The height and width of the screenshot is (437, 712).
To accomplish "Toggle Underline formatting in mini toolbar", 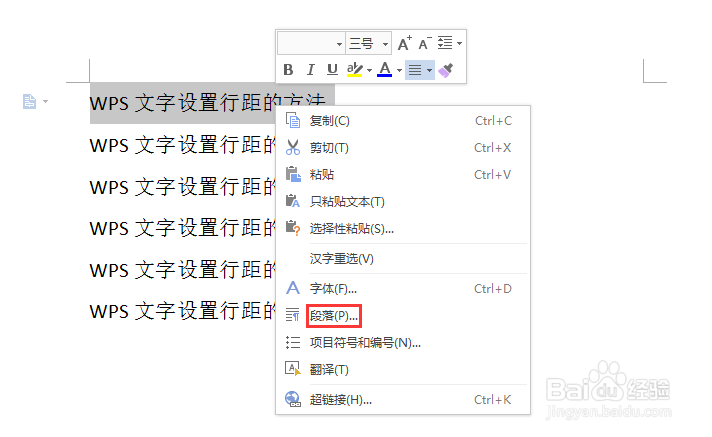I will click(x=332, y=70).
